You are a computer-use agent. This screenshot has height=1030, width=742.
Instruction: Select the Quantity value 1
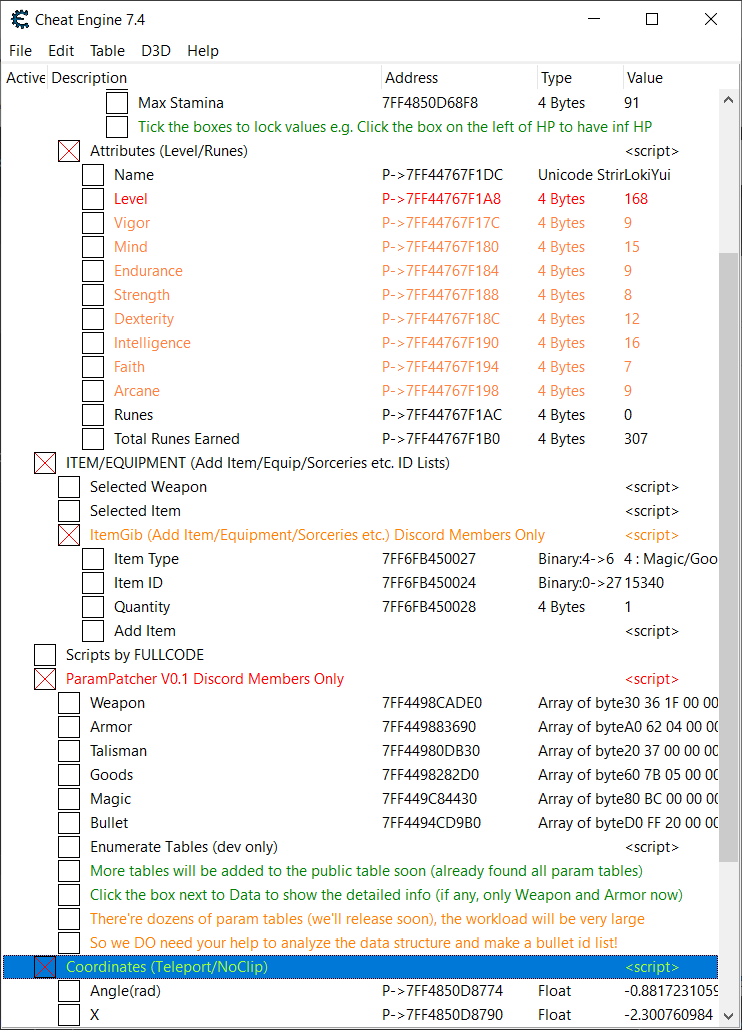click(x=628, y=607)
